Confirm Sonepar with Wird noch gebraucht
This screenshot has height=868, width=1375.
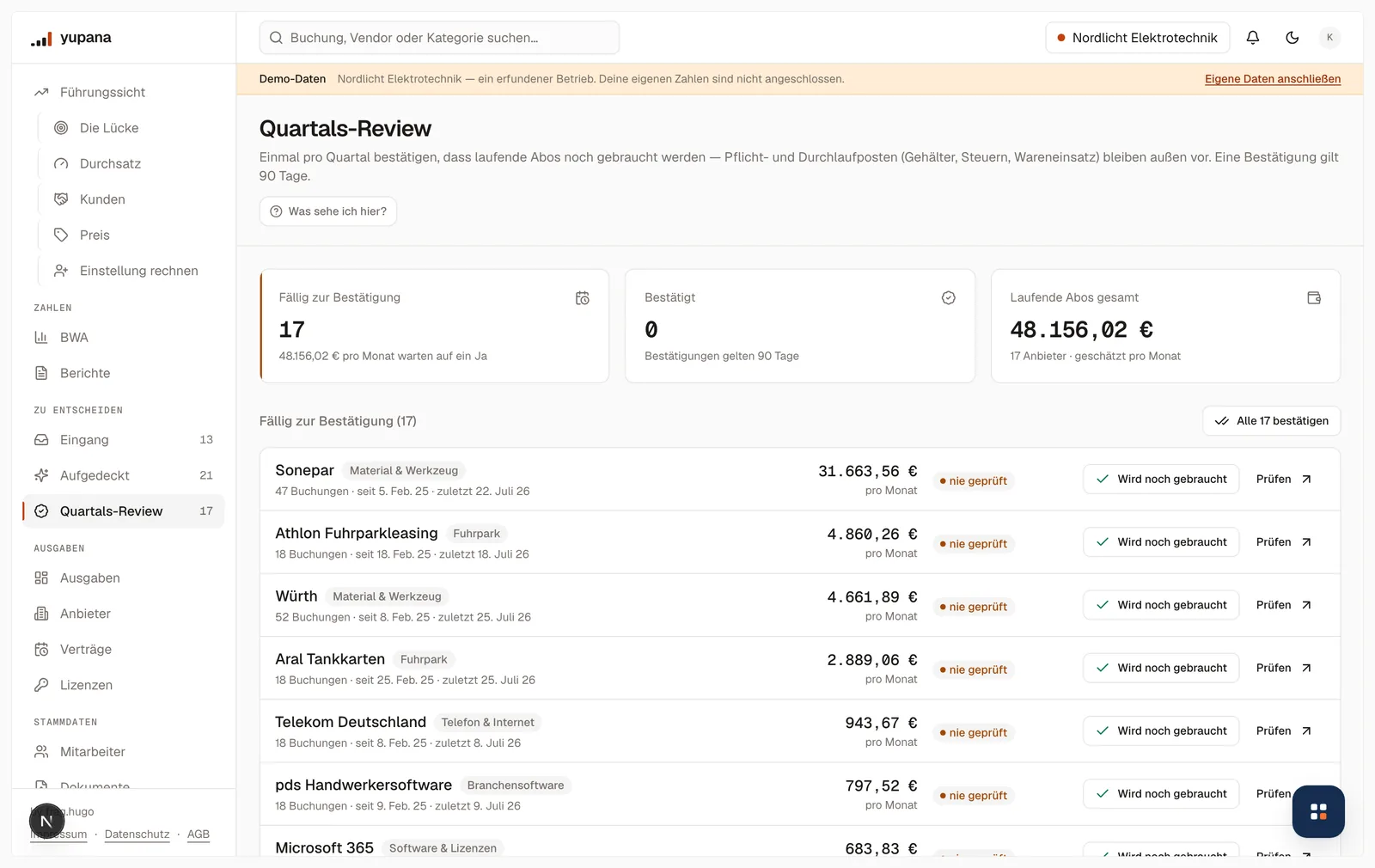pyautogui.click(x=1161, y=480)
